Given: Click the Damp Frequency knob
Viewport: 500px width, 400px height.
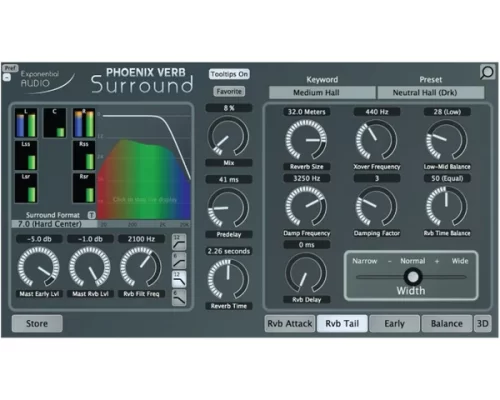Looking at the screenshot, I should [306, 206].
